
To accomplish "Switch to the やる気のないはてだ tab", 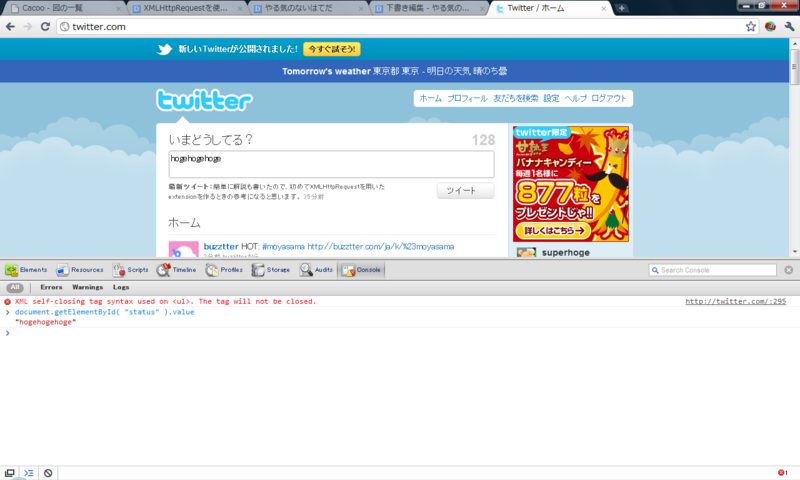I will [306, 8].
